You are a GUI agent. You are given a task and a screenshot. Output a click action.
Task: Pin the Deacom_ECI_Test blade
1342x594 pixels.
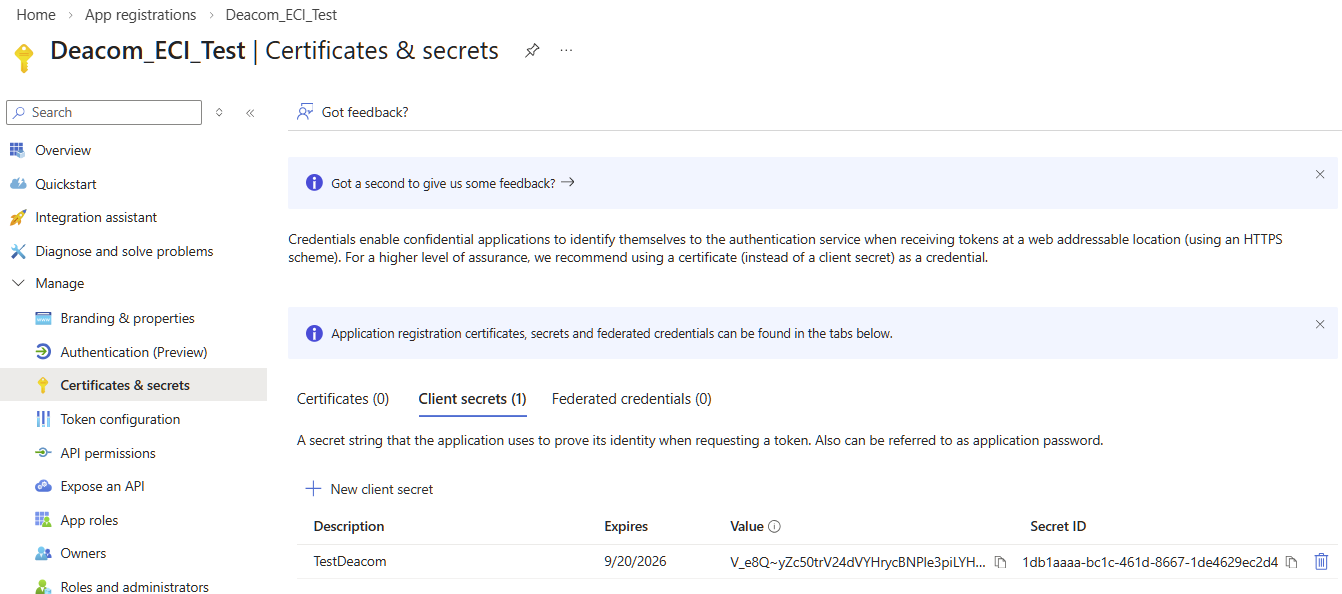(532, 51)
